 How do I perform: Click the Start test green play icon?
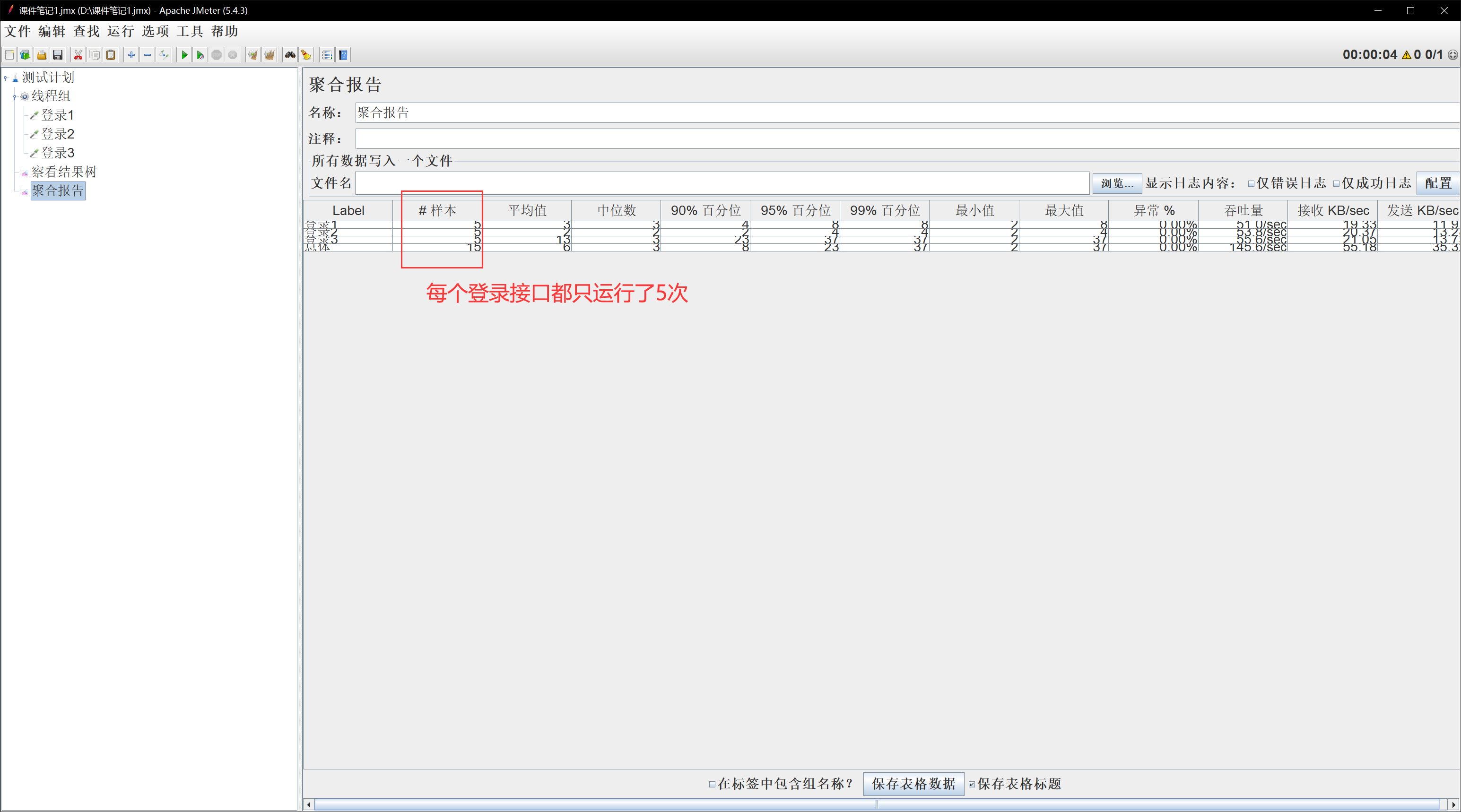(184, 55)
